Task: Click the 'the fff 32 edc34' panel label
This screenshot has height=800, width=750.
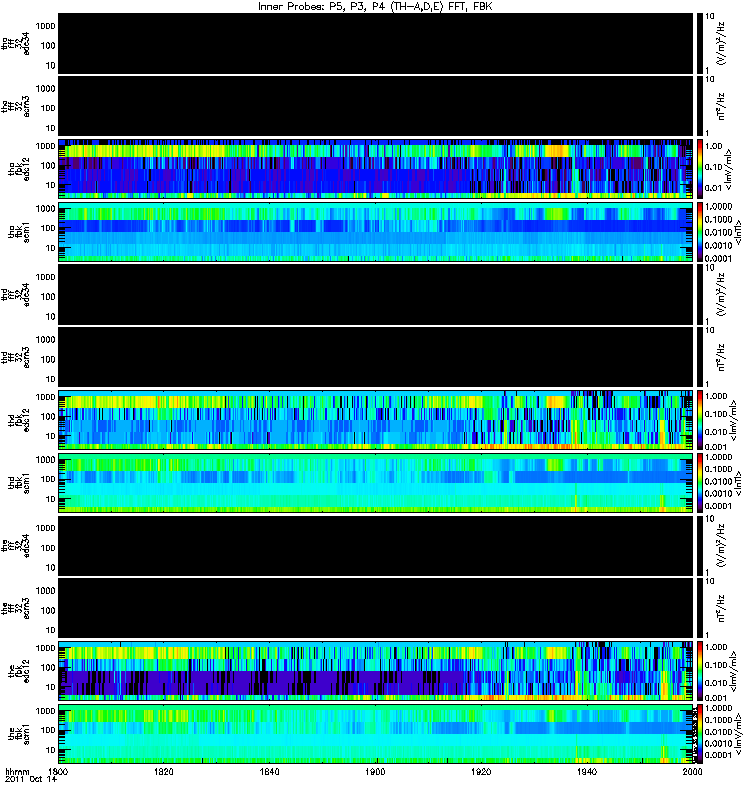Action: tap(16, 545)
